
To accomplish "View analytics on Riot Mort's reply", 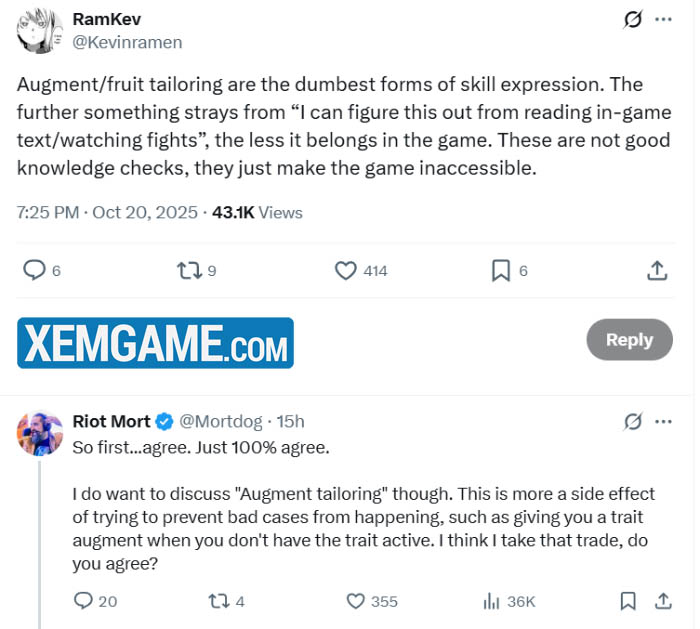I will tap(492, 601).
